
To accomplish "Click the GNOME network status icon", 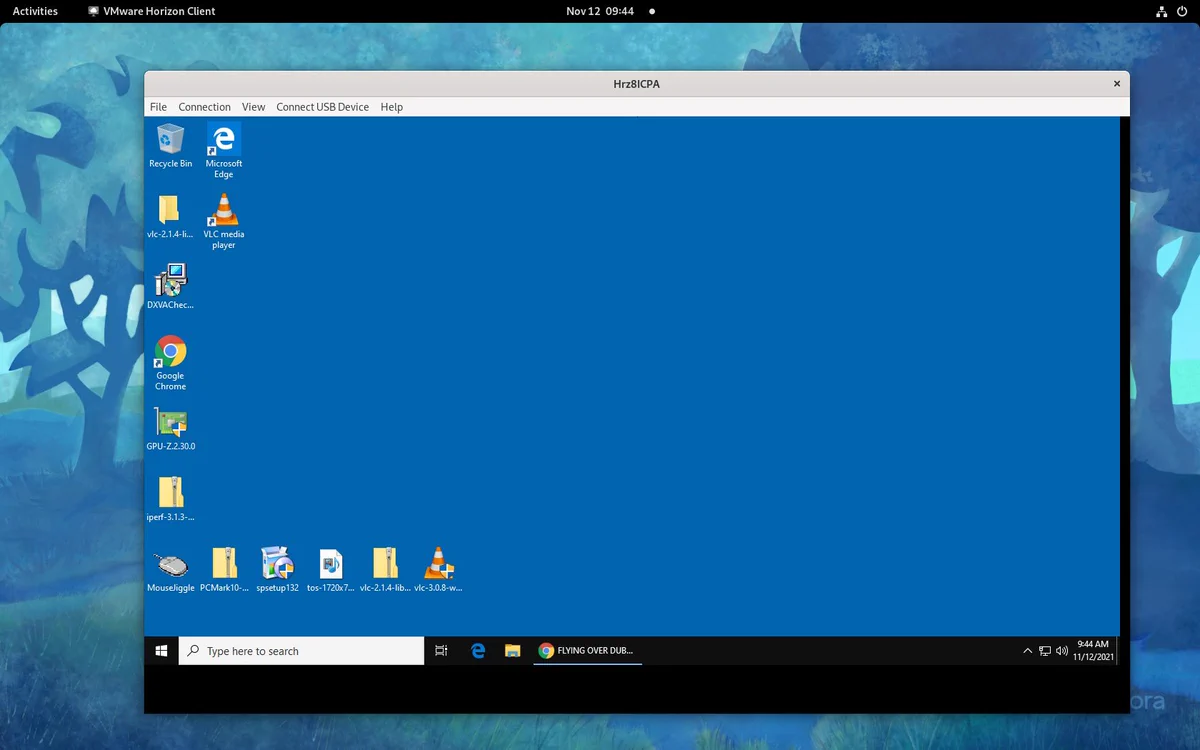I will click(x=1161, y=11).
